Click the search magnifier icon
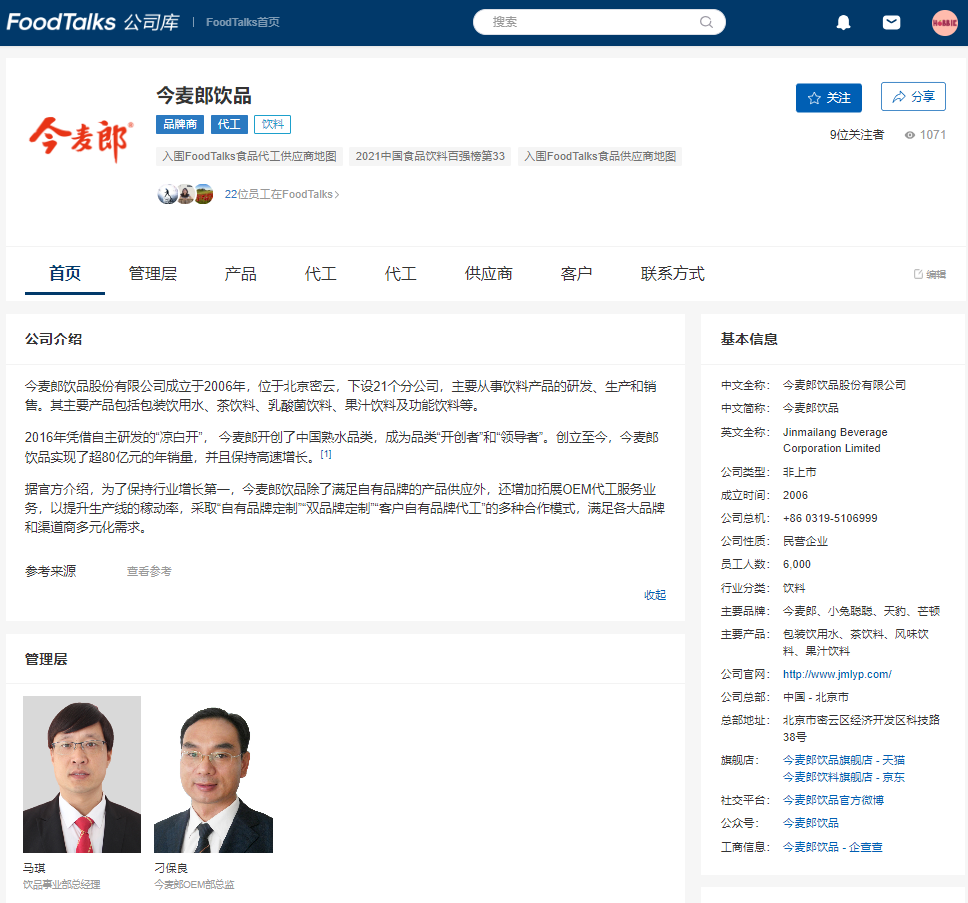 click(x=706, y=22)
